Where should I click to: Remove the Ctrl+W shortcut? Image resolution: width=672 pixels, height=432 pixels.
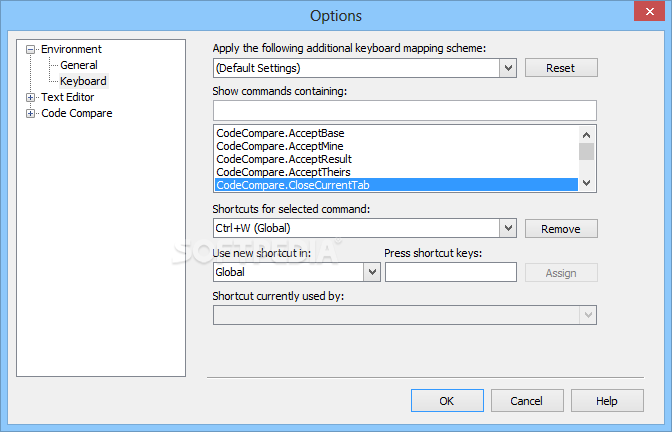coord(561,229)
